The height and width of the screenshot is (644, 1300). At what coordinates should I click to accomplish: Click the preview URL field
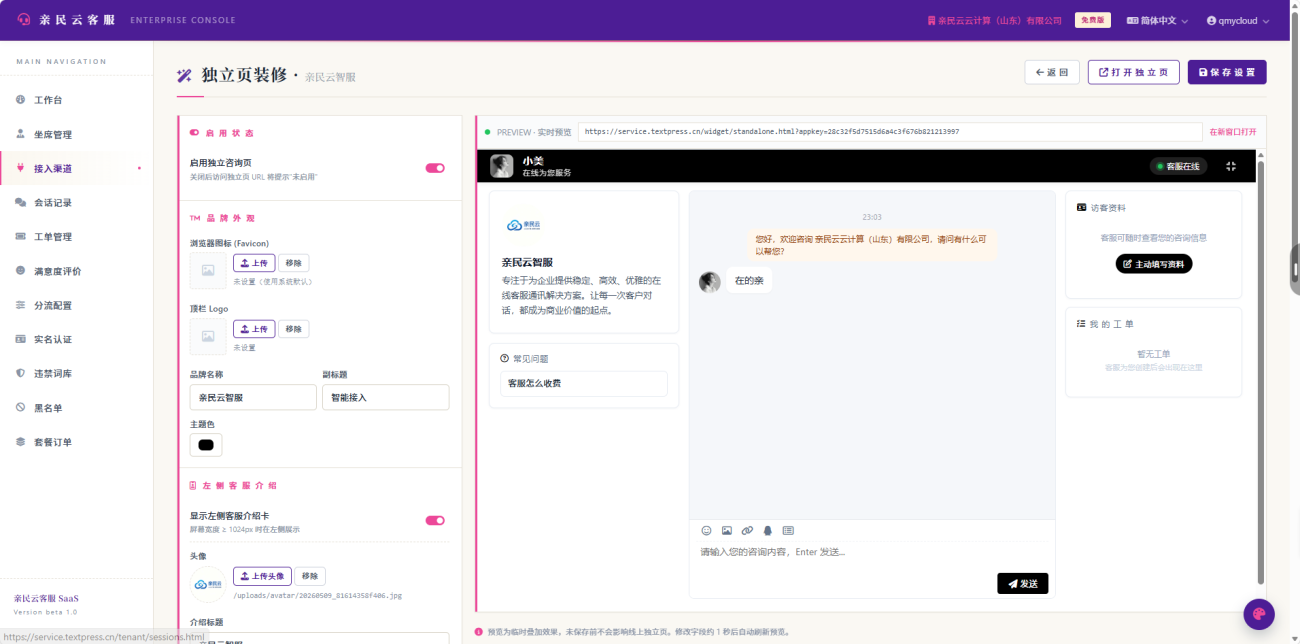(889, 131)
